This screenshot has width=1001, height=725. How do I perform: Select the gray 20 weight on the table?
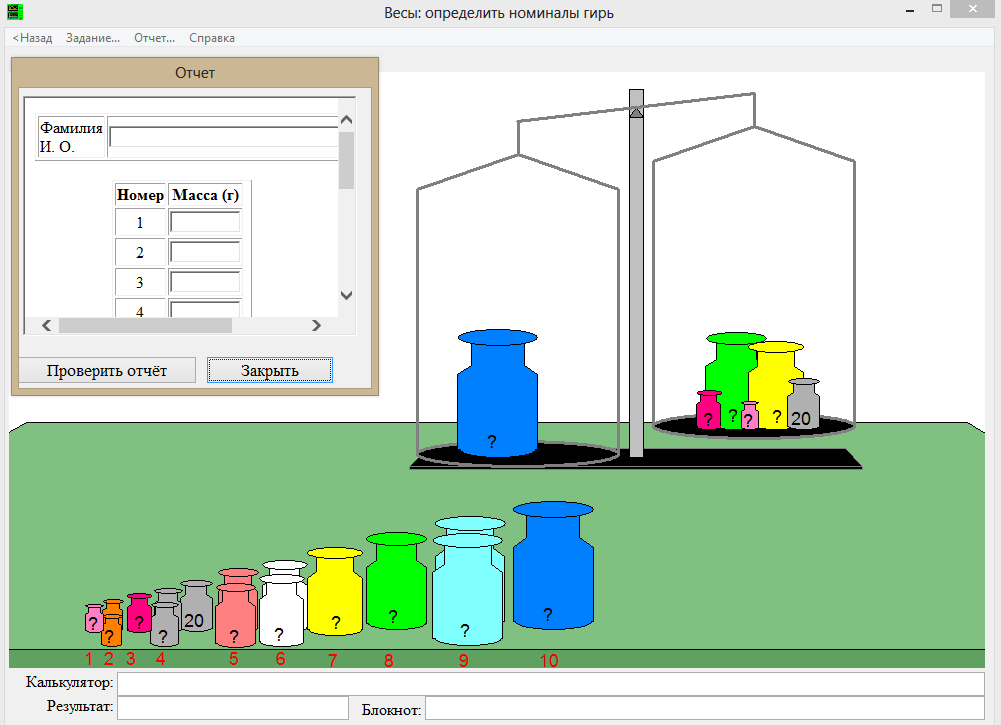(x=197, y=610)
